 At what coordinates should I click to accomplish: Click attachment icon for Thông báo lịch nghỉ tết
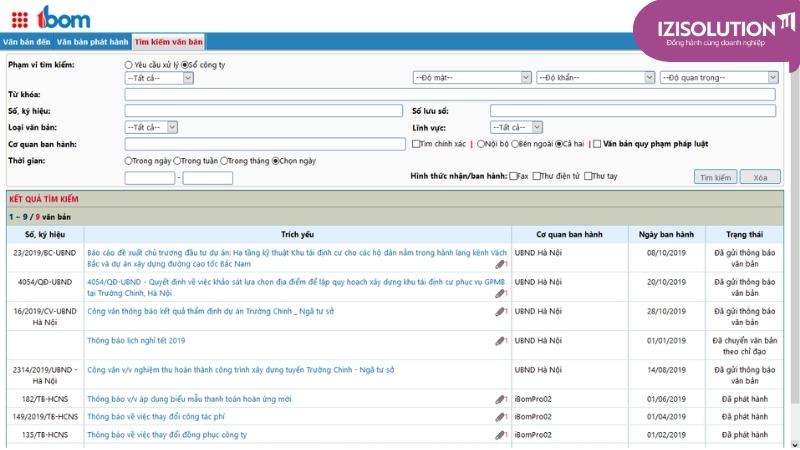coord(500,341)
